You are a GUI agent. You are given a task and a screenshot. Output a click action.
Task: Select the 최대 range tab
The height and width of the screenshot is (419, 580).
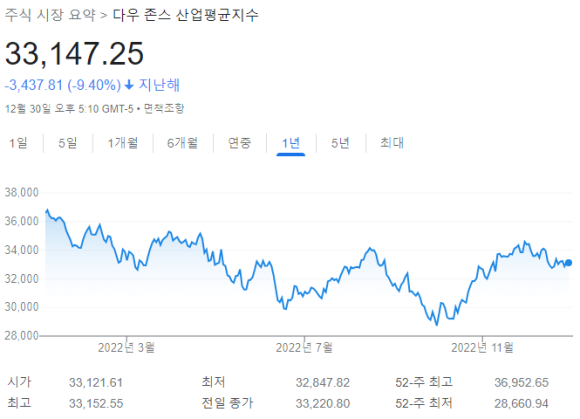[392, 143]
